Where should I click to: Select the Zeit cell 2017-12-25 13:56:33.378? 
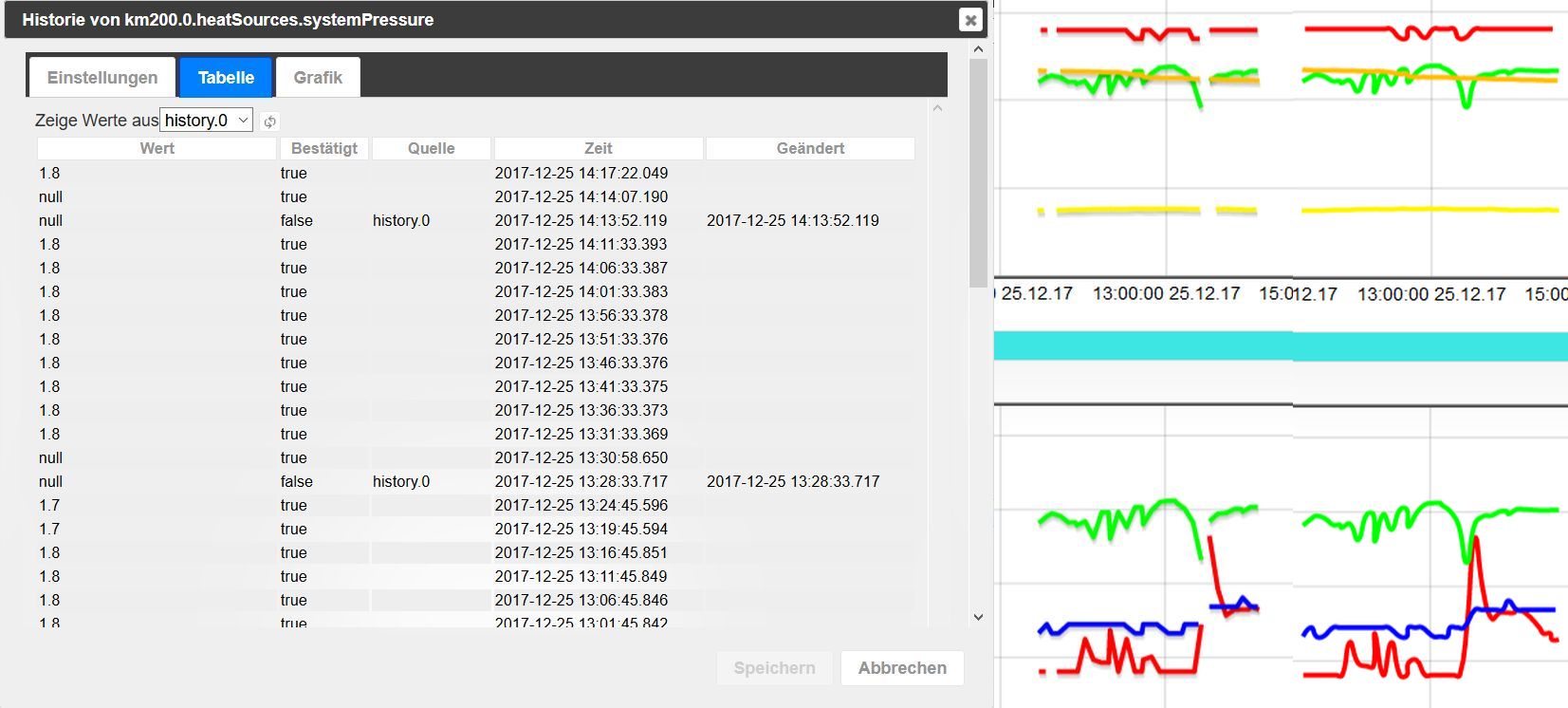coord(581,315)
